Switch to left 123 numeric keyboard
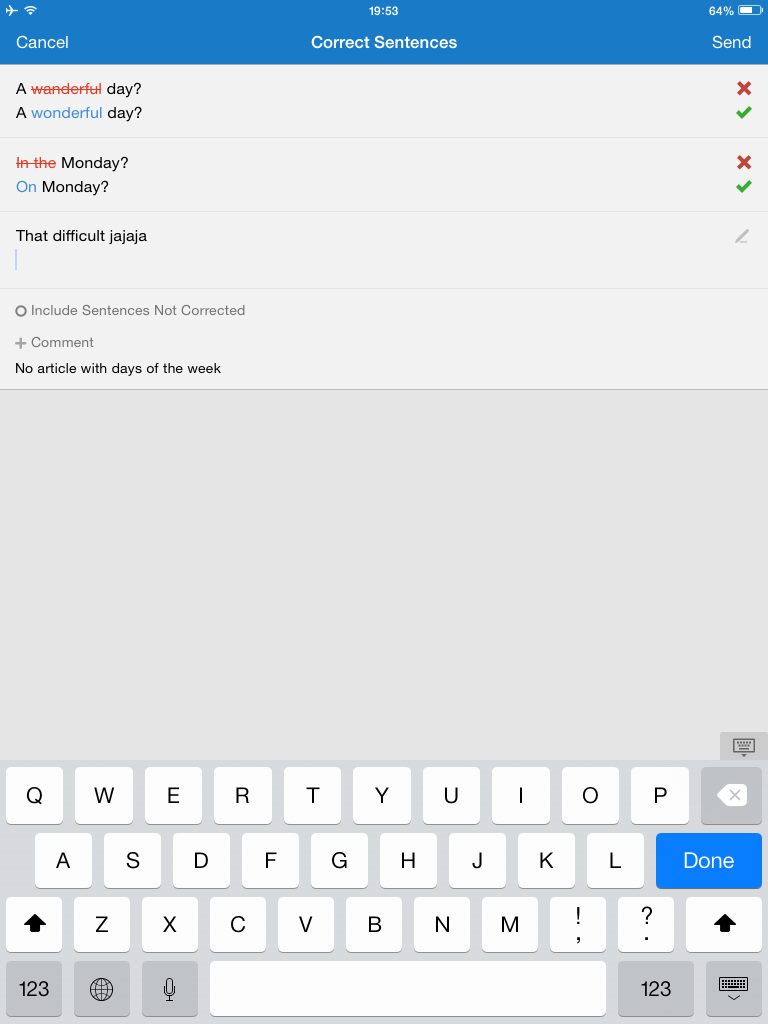 34,989
